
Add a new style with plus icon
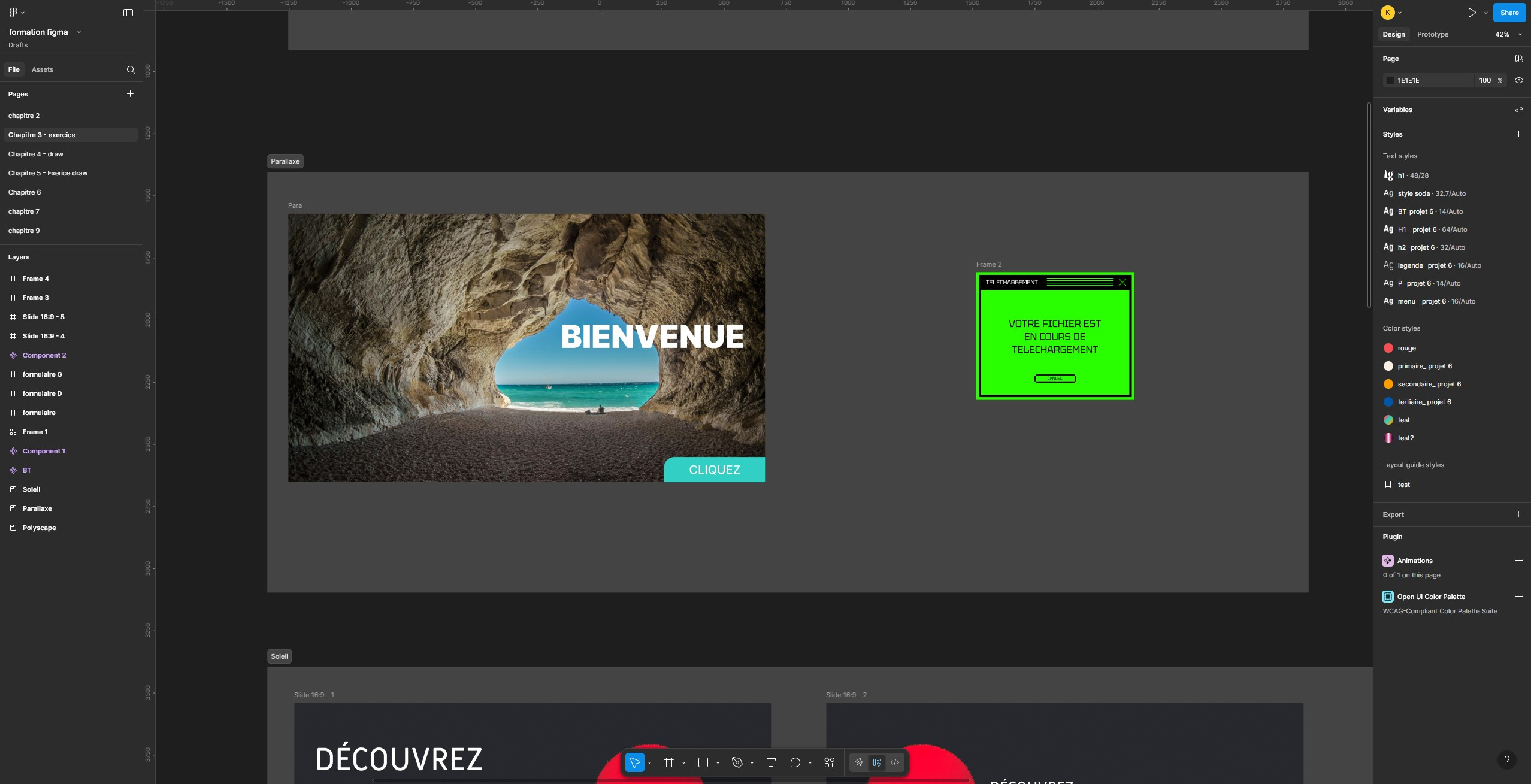click(x=1518, y=134)
